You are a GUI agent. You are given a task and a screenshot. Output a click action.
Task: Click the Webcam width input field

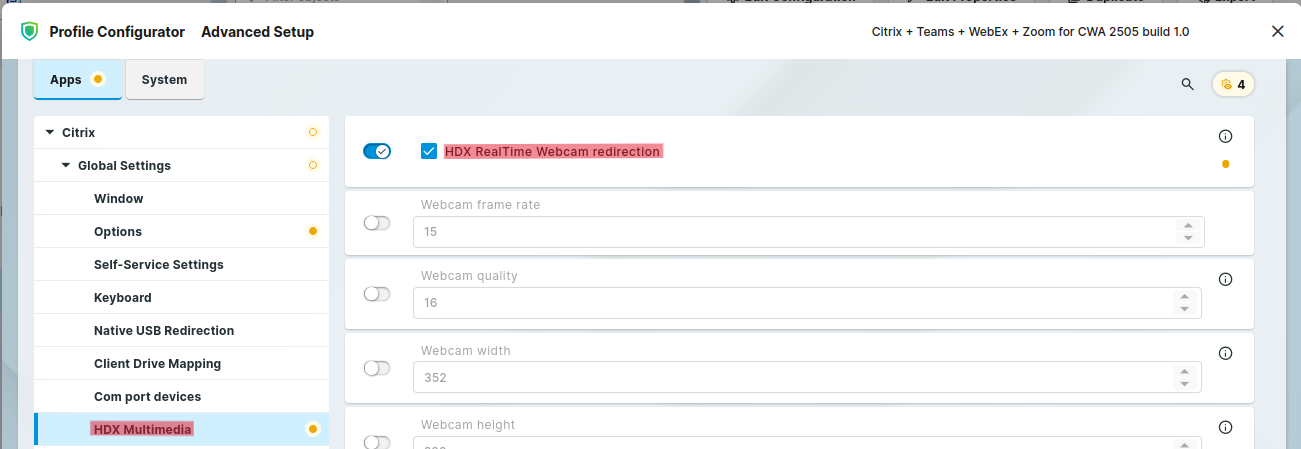(790, 378)
